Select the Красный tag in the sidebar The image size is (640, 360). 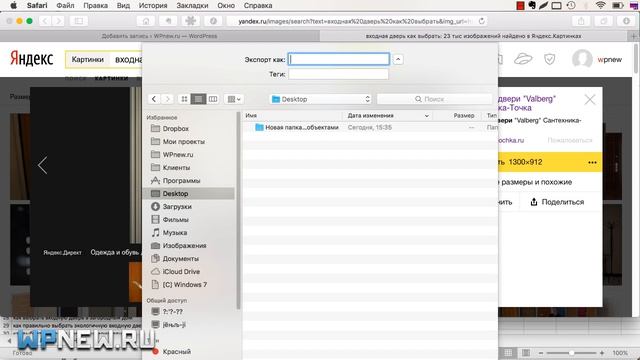(189, 351)
